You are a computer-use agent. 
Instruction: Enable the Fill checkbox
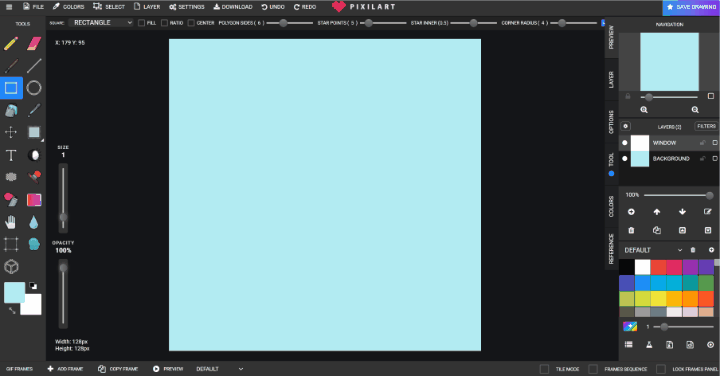pyautogui.click(x=141, y=23)
